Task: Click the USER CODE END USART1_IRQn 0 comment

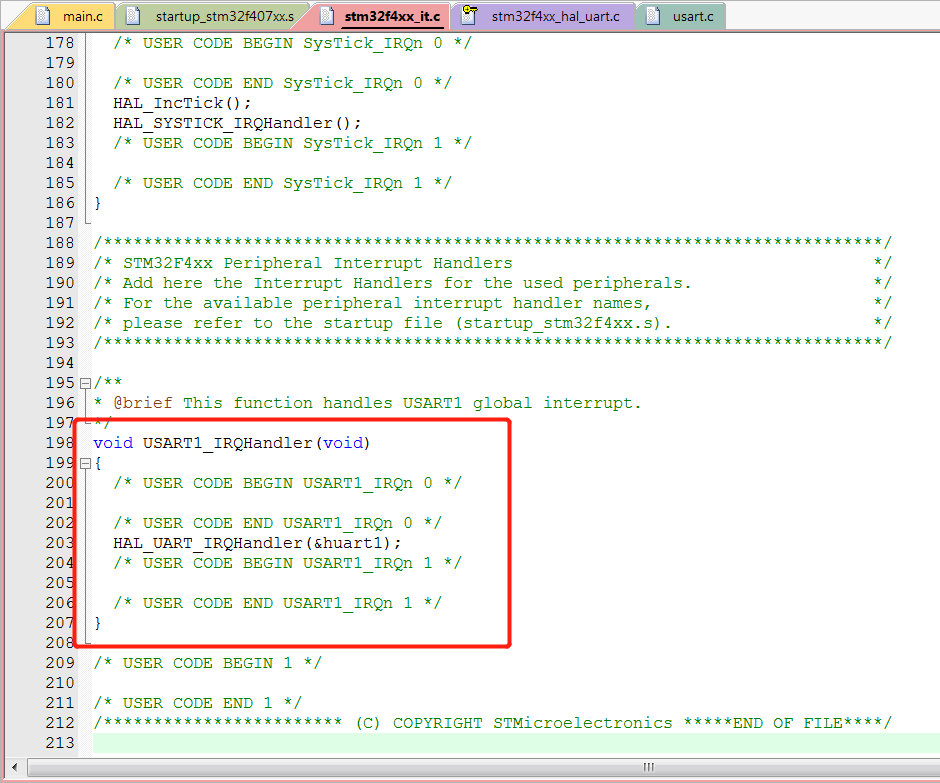Action: click(x=278, y=523)
